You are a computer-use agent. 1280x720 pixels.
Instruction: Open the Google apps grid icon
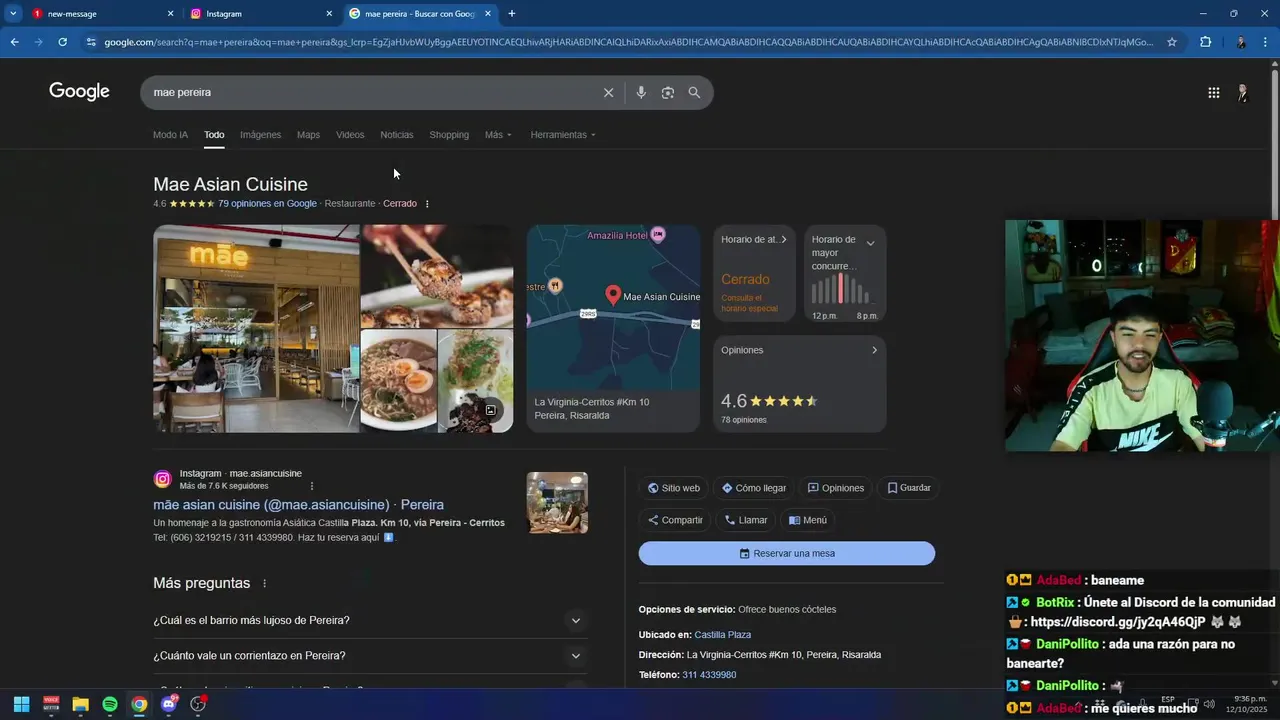tap(1213, 92)
